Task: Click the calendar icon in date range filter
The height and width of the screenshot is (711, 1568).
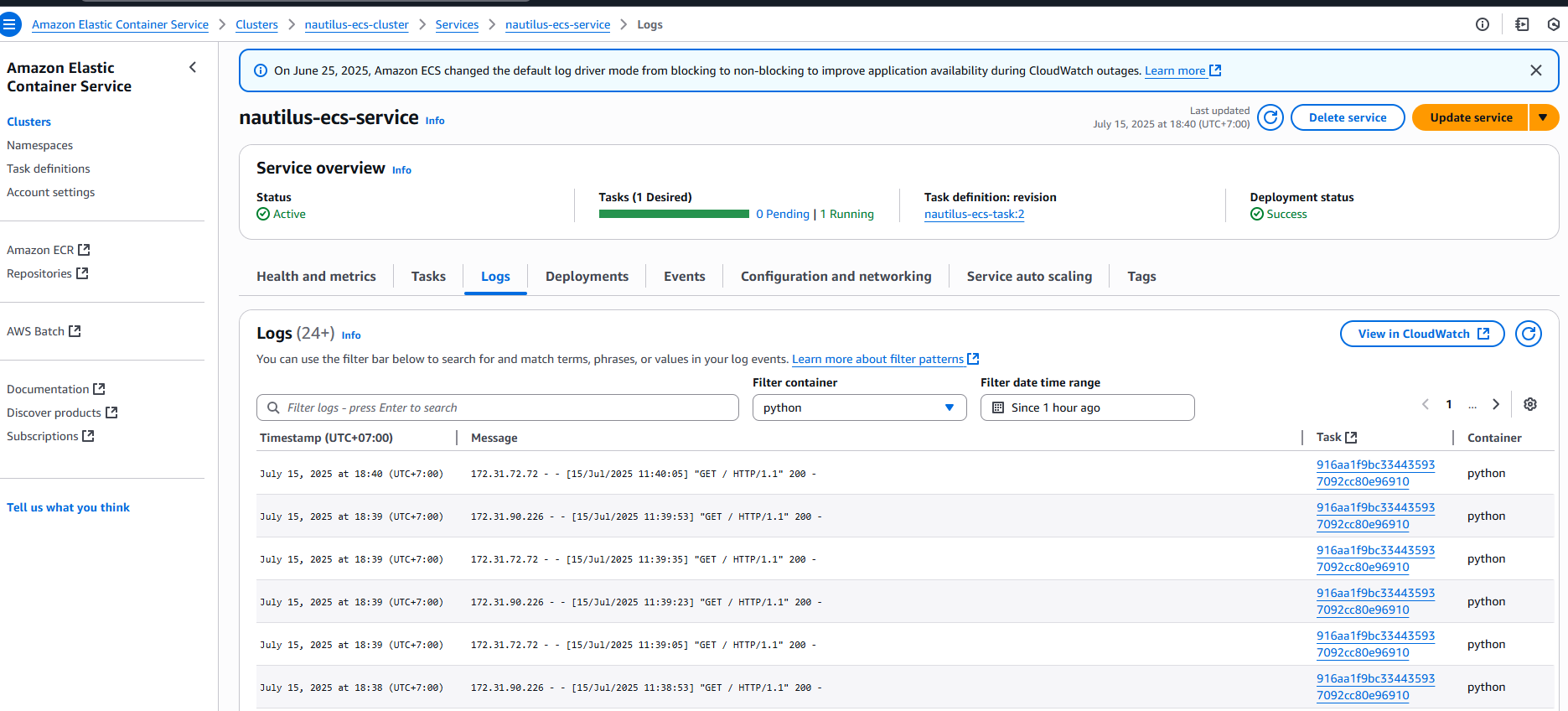Action: pos(998,407)
